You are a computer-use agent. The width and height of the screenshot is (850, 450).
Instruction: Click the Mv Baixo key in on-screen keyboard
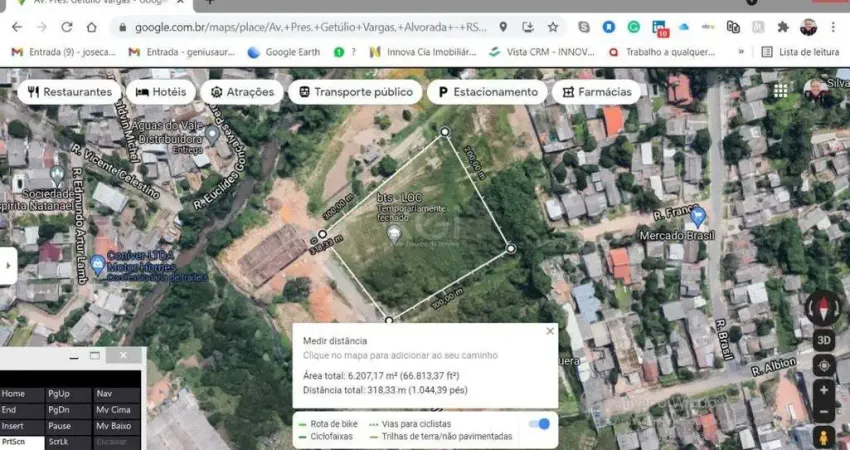click(117, 426)
